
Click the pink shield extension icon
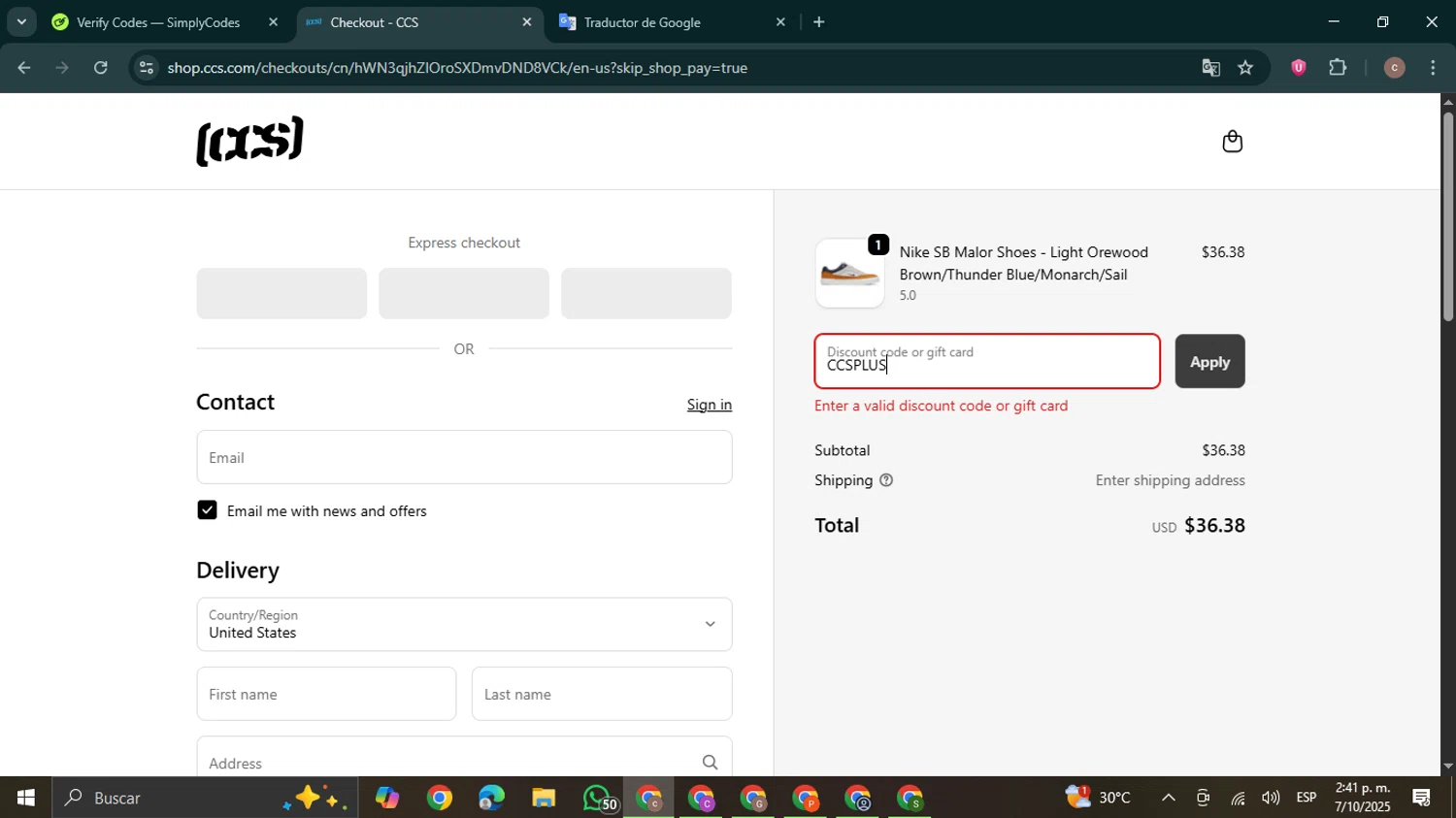1298,68
